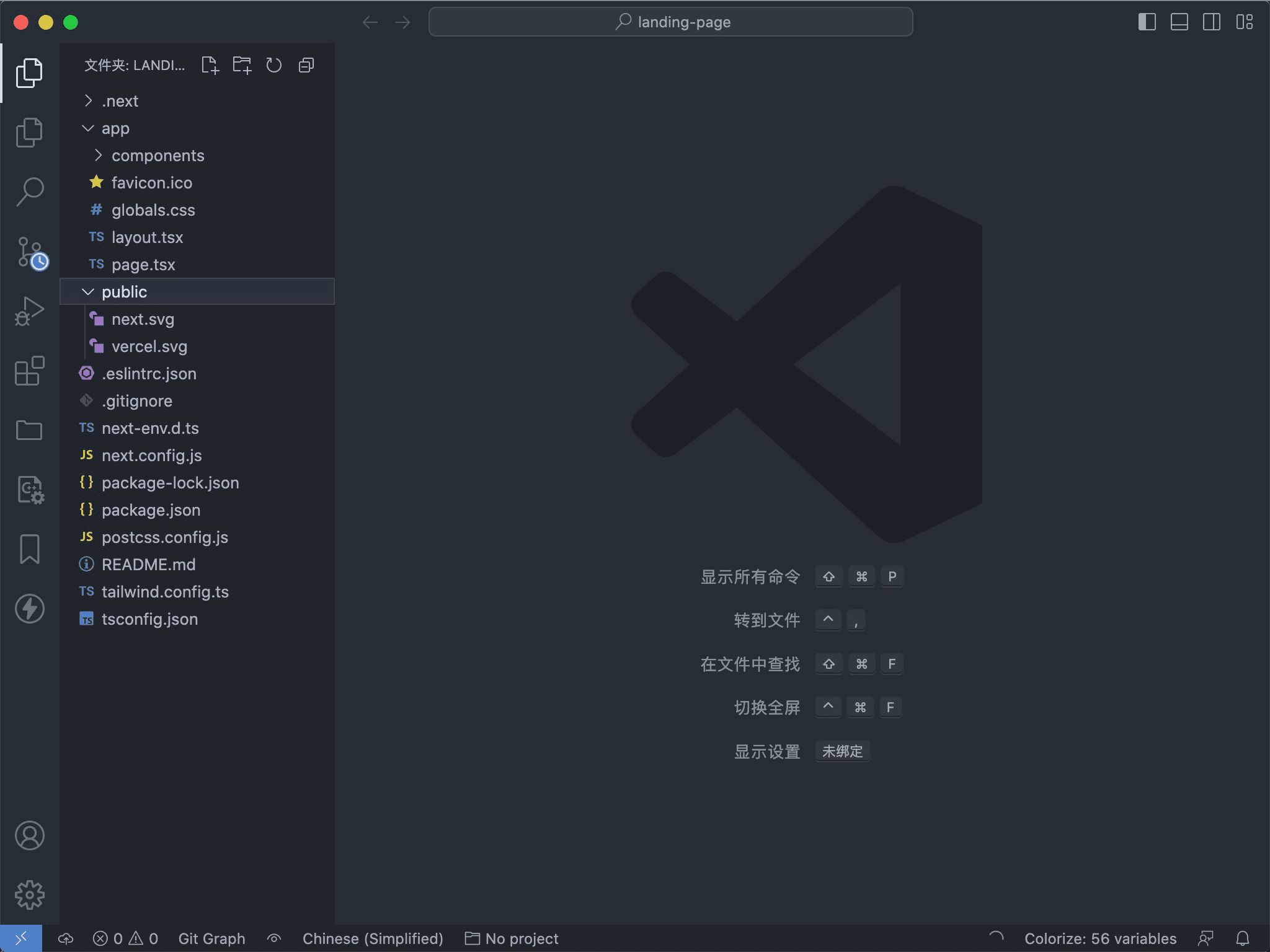Open page.tsx file

click(197, 265)
